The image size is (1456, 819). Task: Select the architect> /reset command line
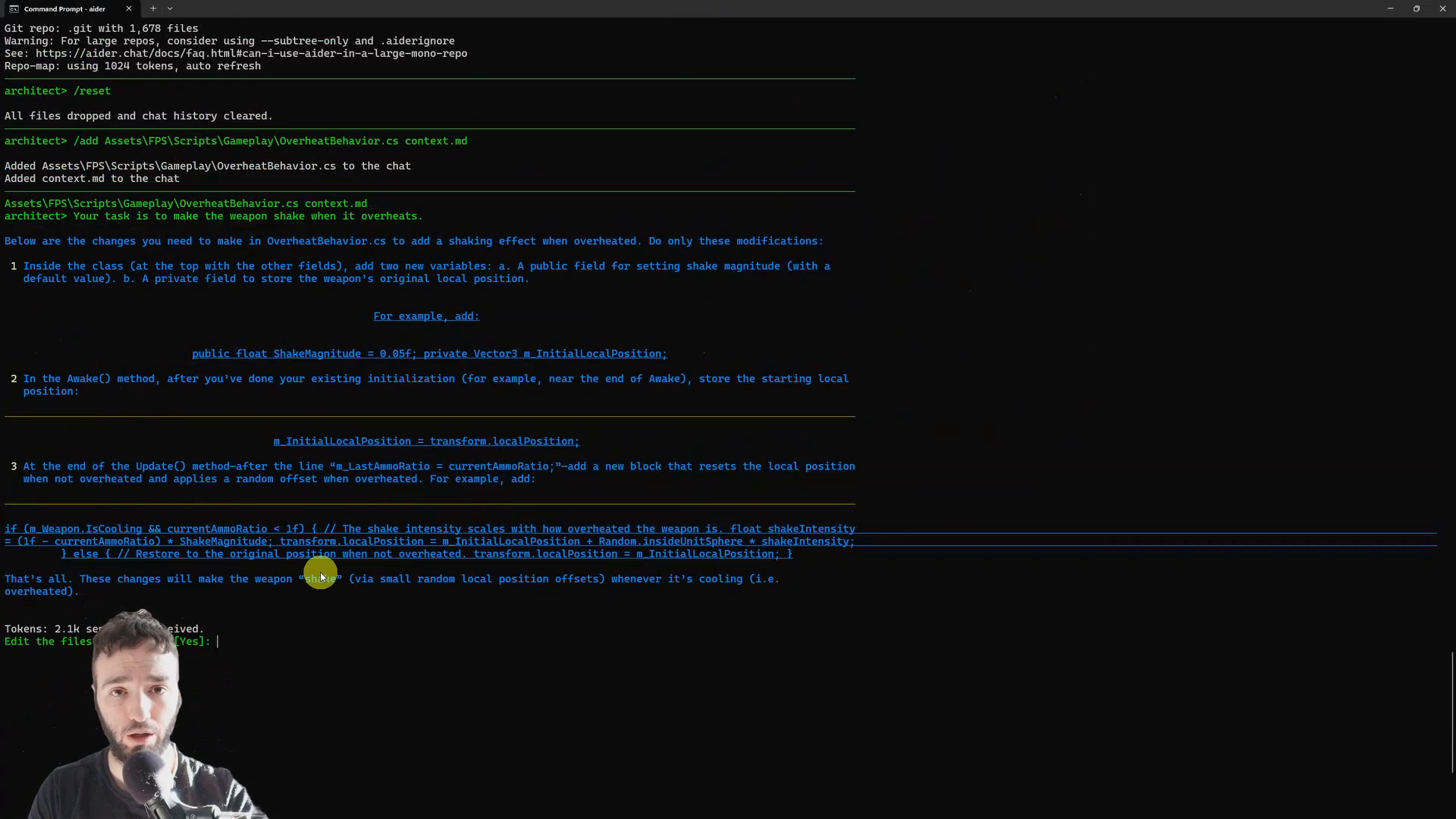58,91
